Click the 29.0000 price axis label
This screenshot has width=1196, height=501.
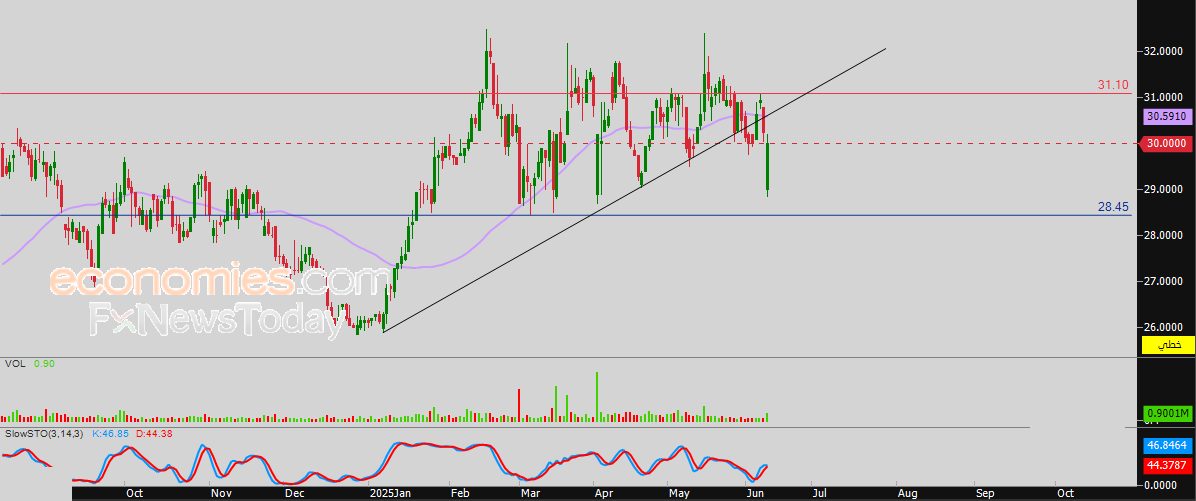click(1162, 189)
